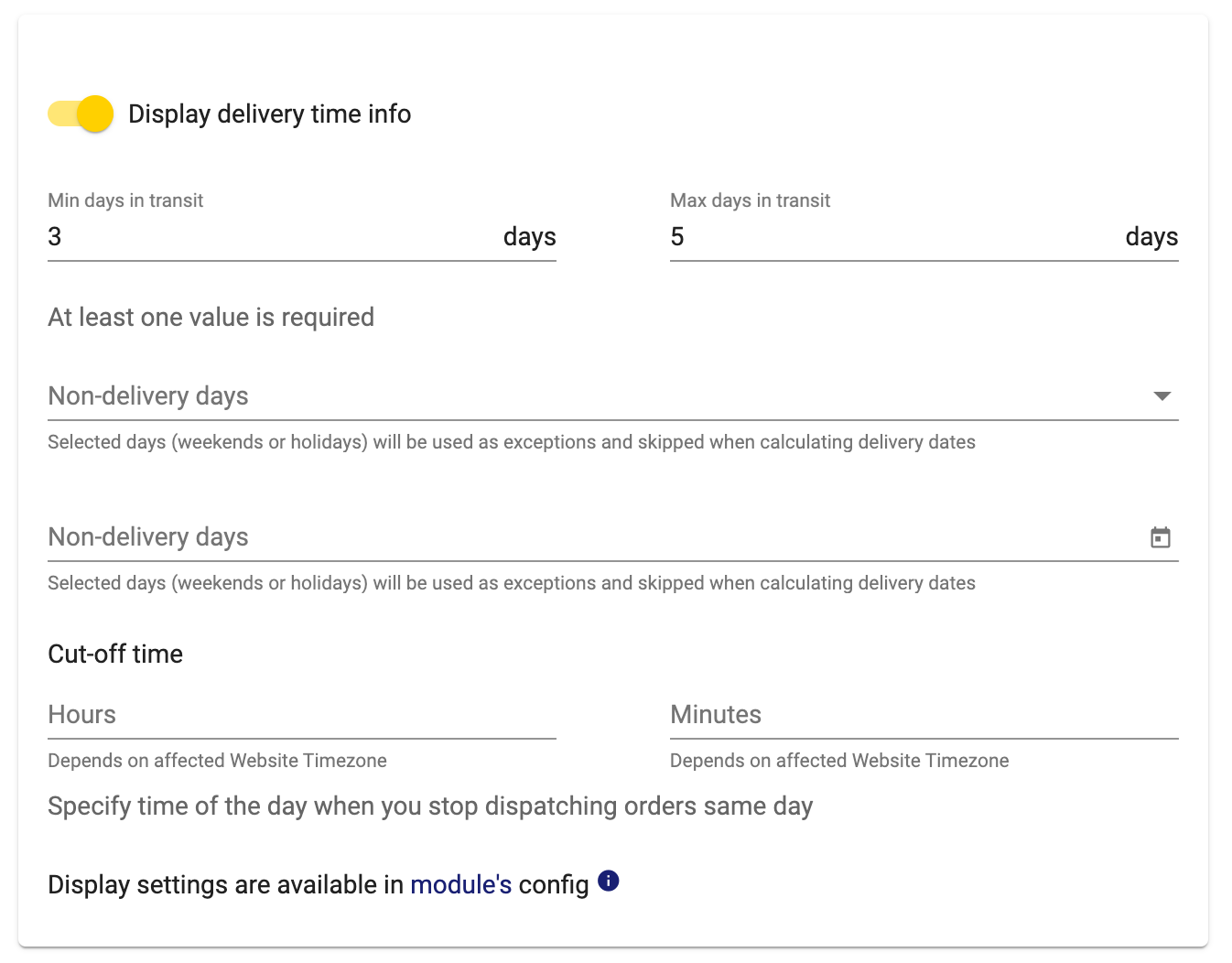Click the At least one value is required message
The width and height of the screenshot is (1232, 963).
coord(211,317)
